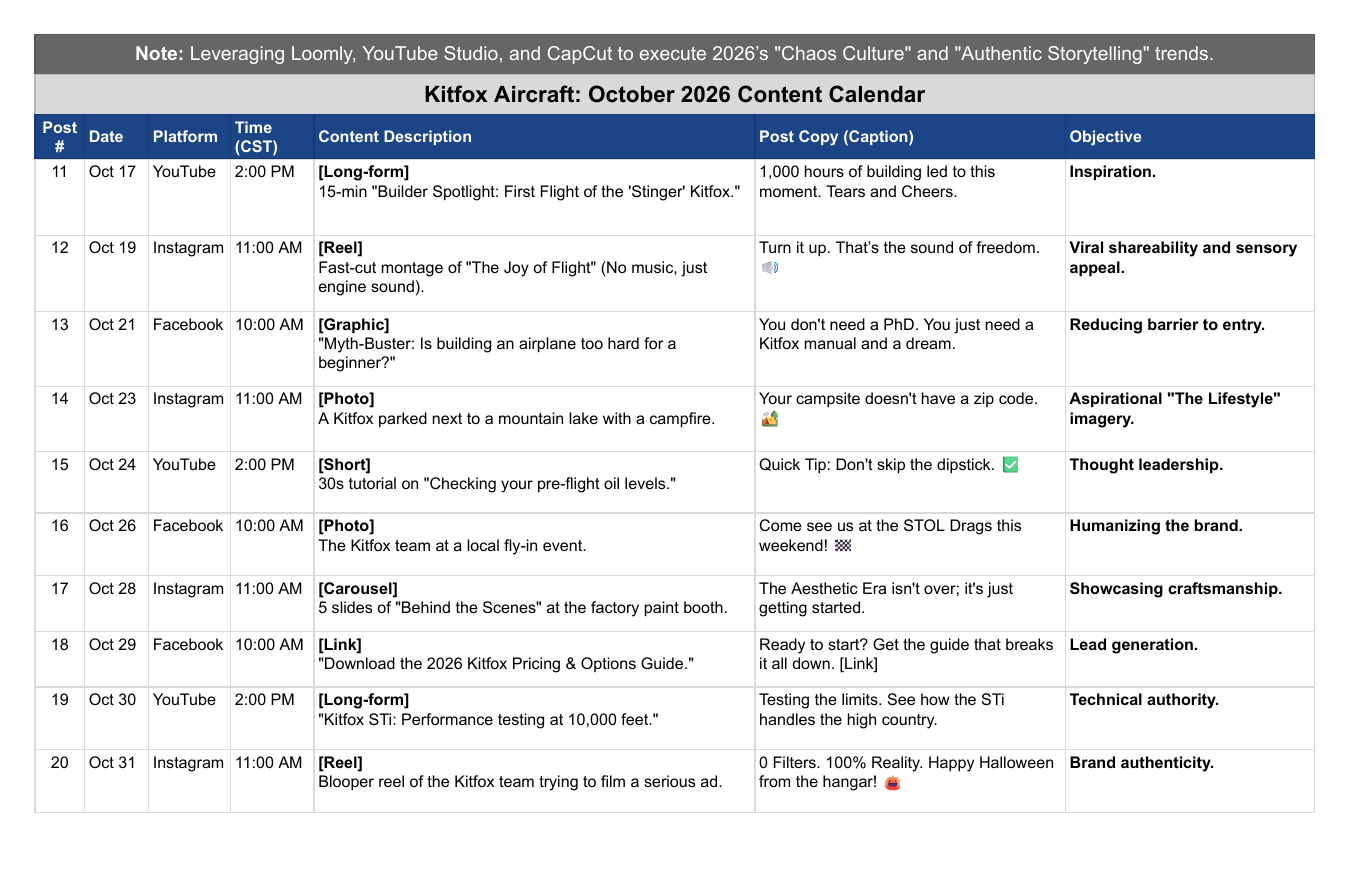Click the "Oct 31" date cell
Image resolution: width=1350 pixels, height=870 pixels.
[117, 781]
